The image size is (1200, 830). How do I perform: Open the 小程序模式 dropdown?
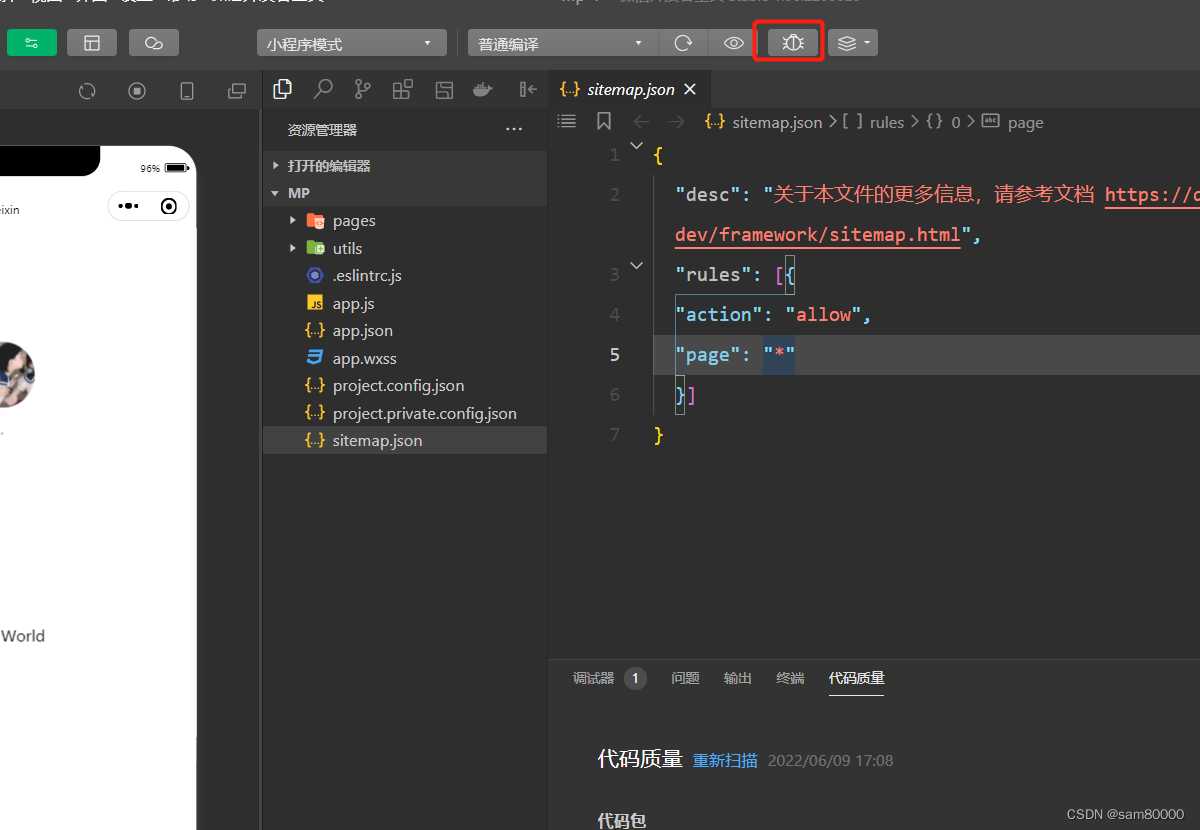click(350, 44)
